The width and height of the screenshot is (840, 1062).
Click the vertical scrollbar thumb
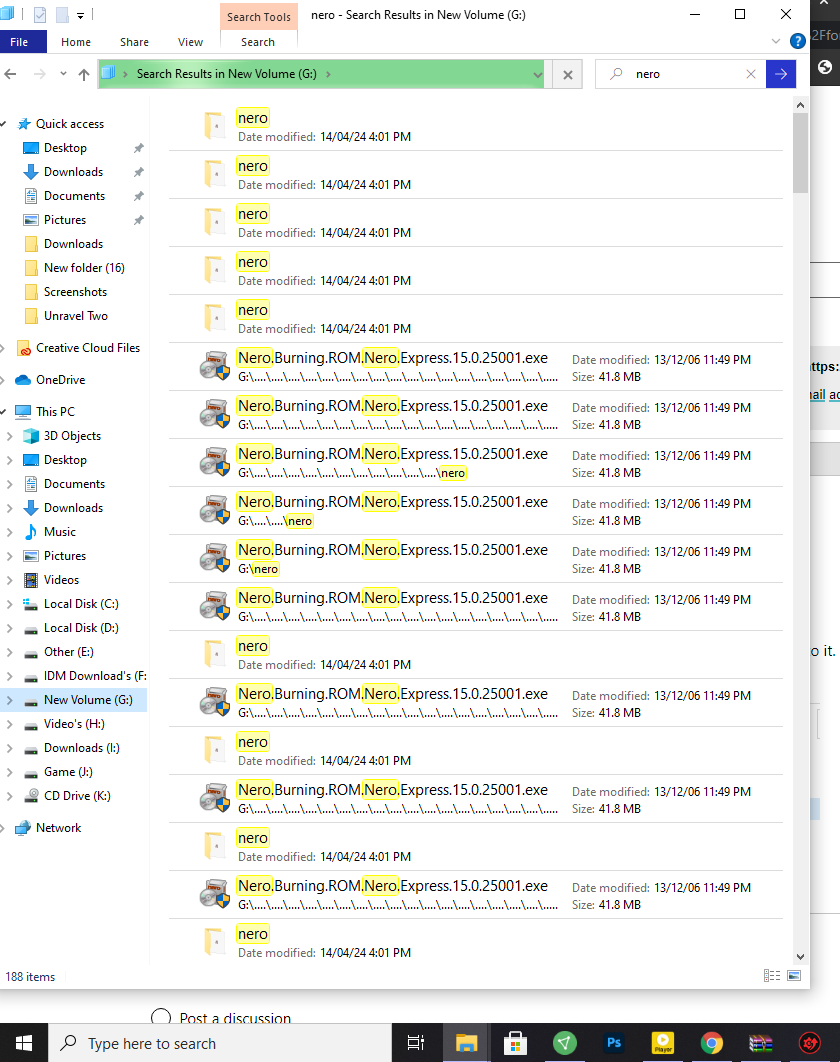(801, 153)
